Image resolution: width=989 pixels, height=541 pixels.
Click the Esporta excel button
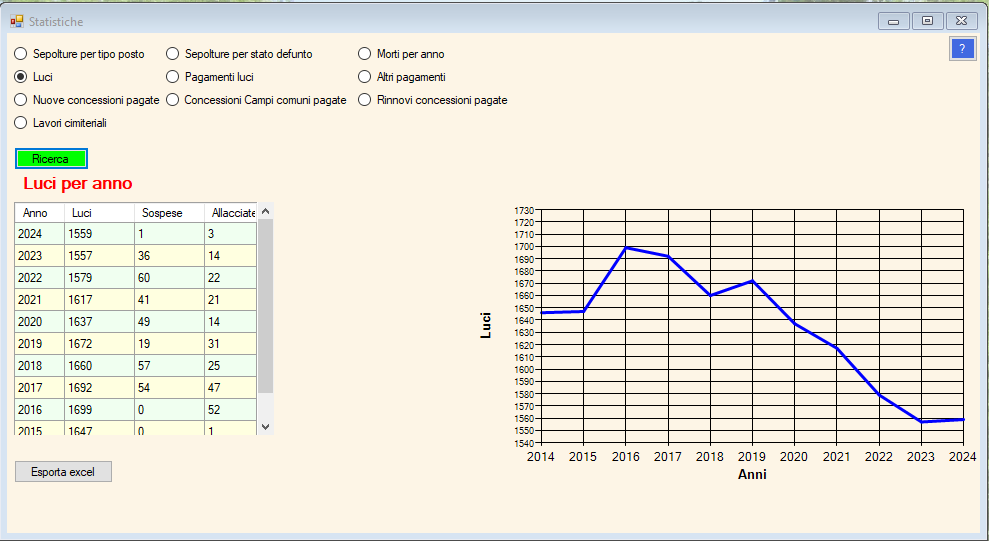tap(63, 472)
